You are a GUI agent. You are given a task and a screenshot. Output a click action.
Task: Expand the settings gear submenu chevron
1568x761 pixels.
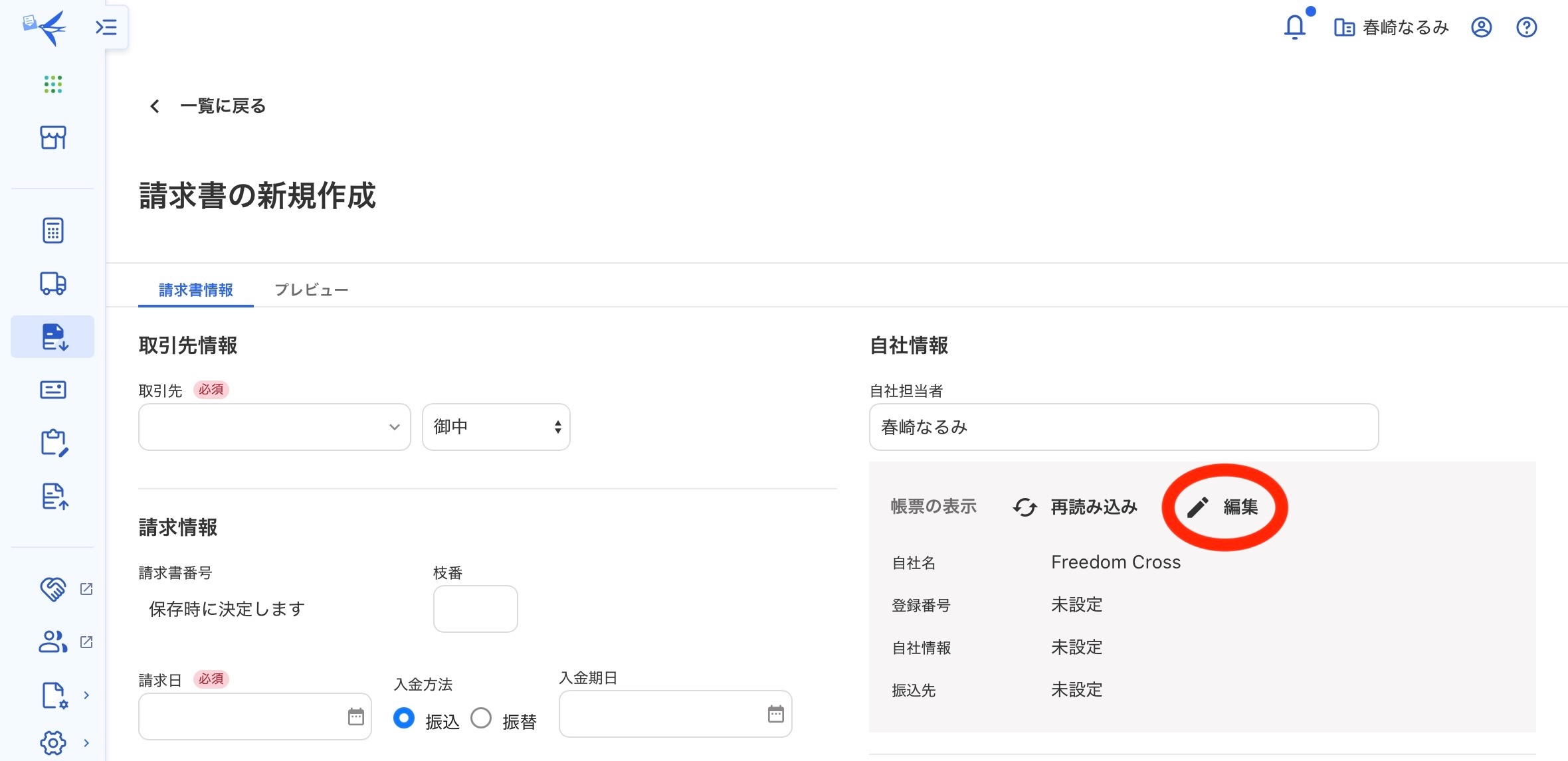86,742
